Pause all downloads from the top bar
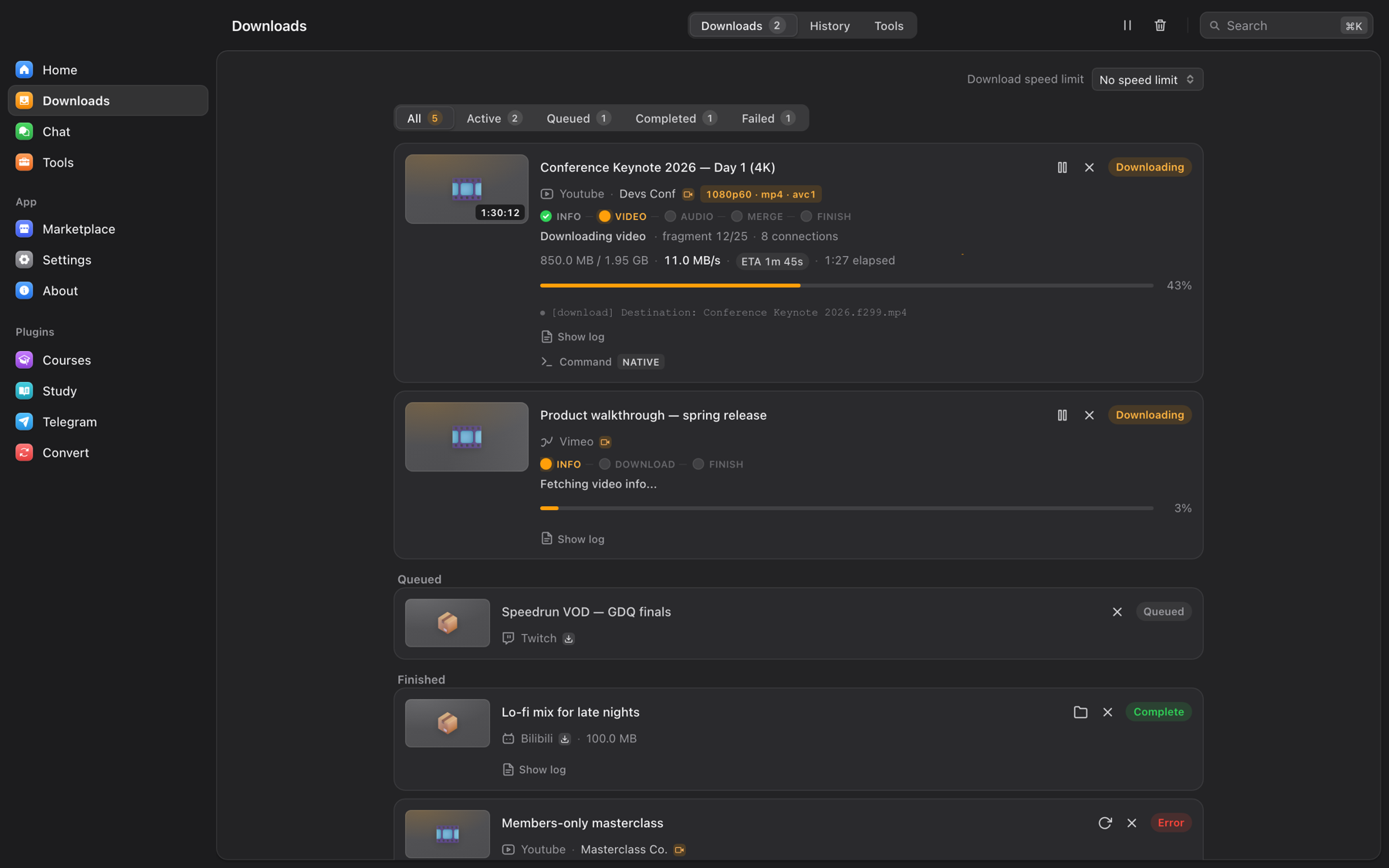1389x868 pixels. coord(1127,25)
